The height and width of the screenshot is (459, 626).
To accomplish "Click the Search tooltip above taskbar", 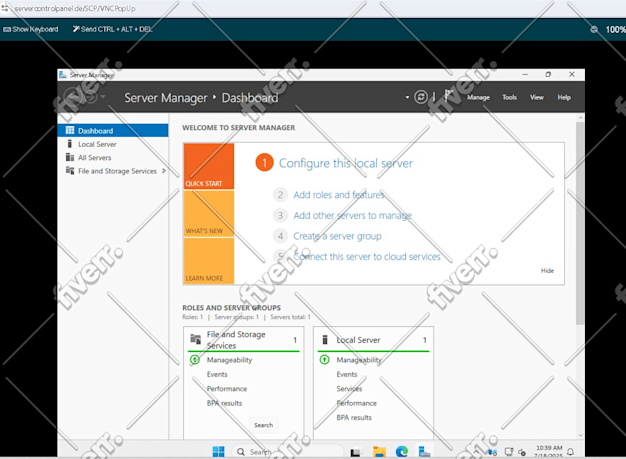I will [263, 425].
